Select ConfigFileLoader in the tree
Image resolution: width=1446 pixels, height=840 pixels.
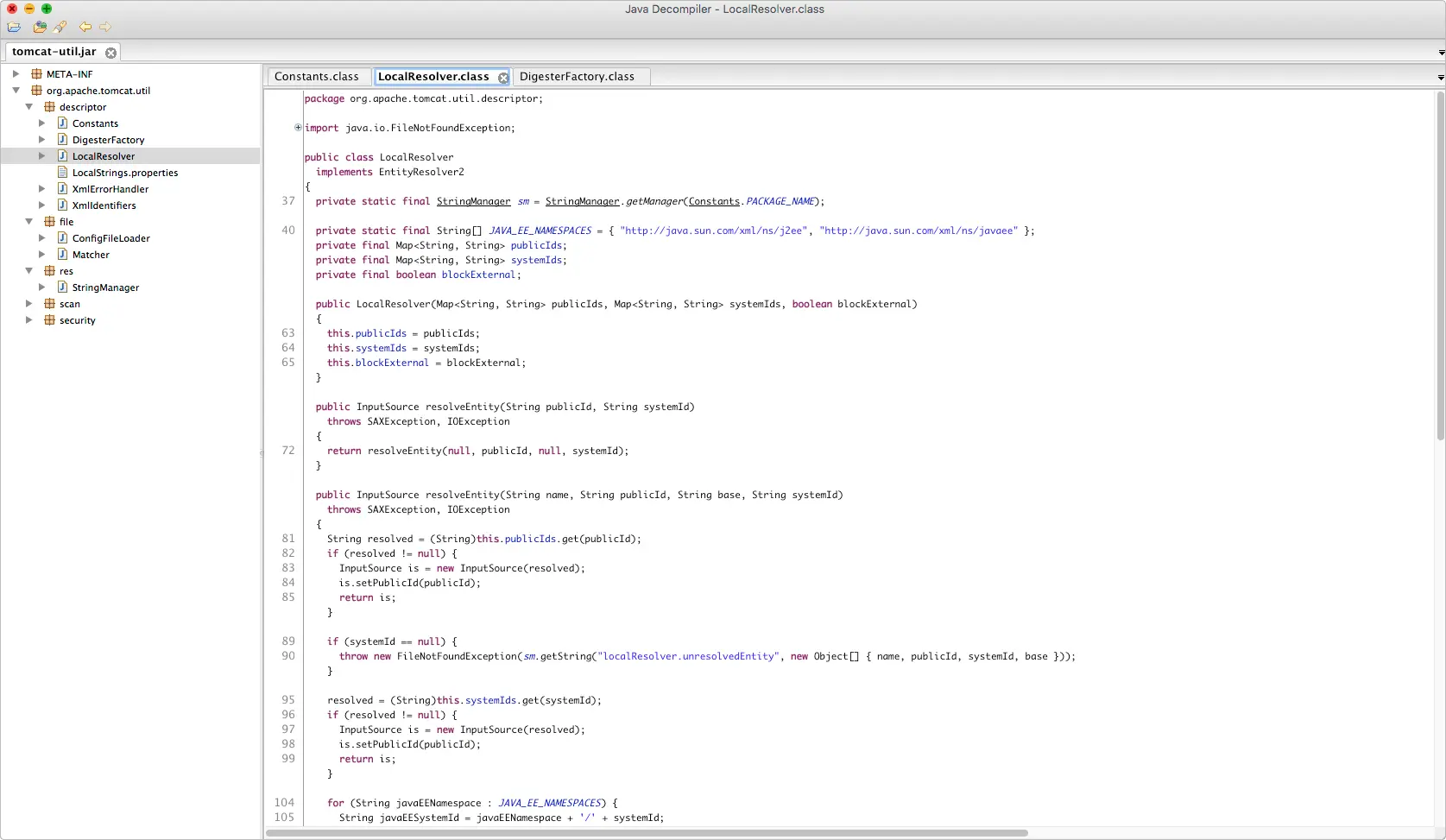(111, 238)
